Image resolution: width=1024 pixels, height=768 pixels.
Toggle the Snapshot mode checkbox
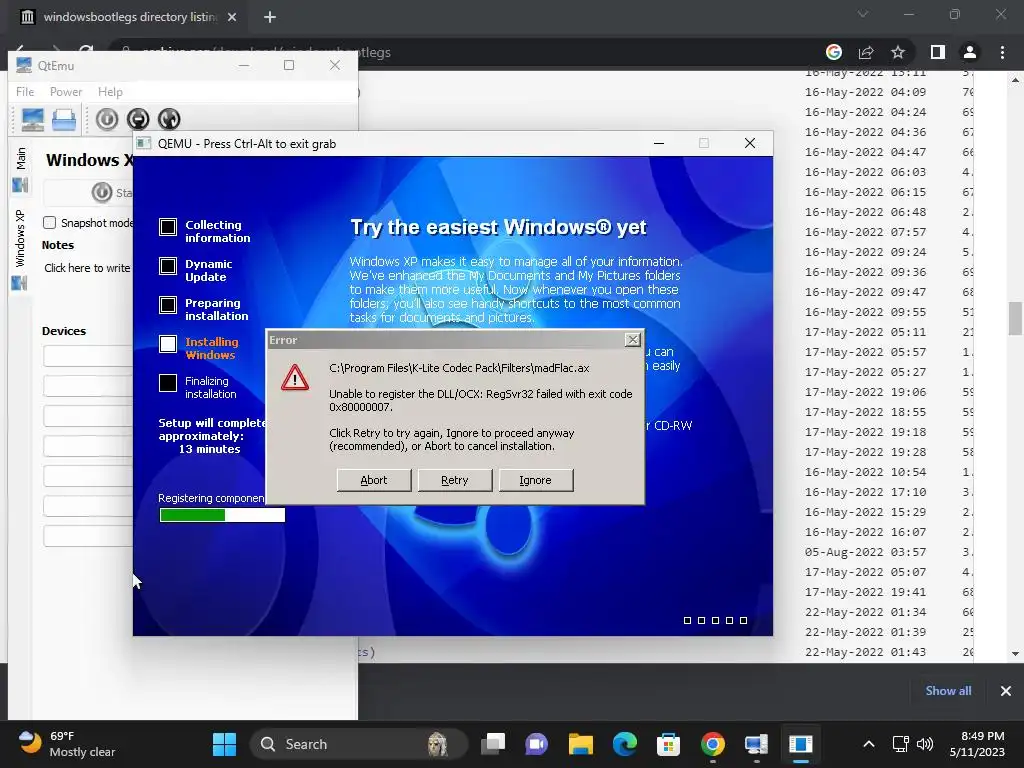tap(50, 223)
